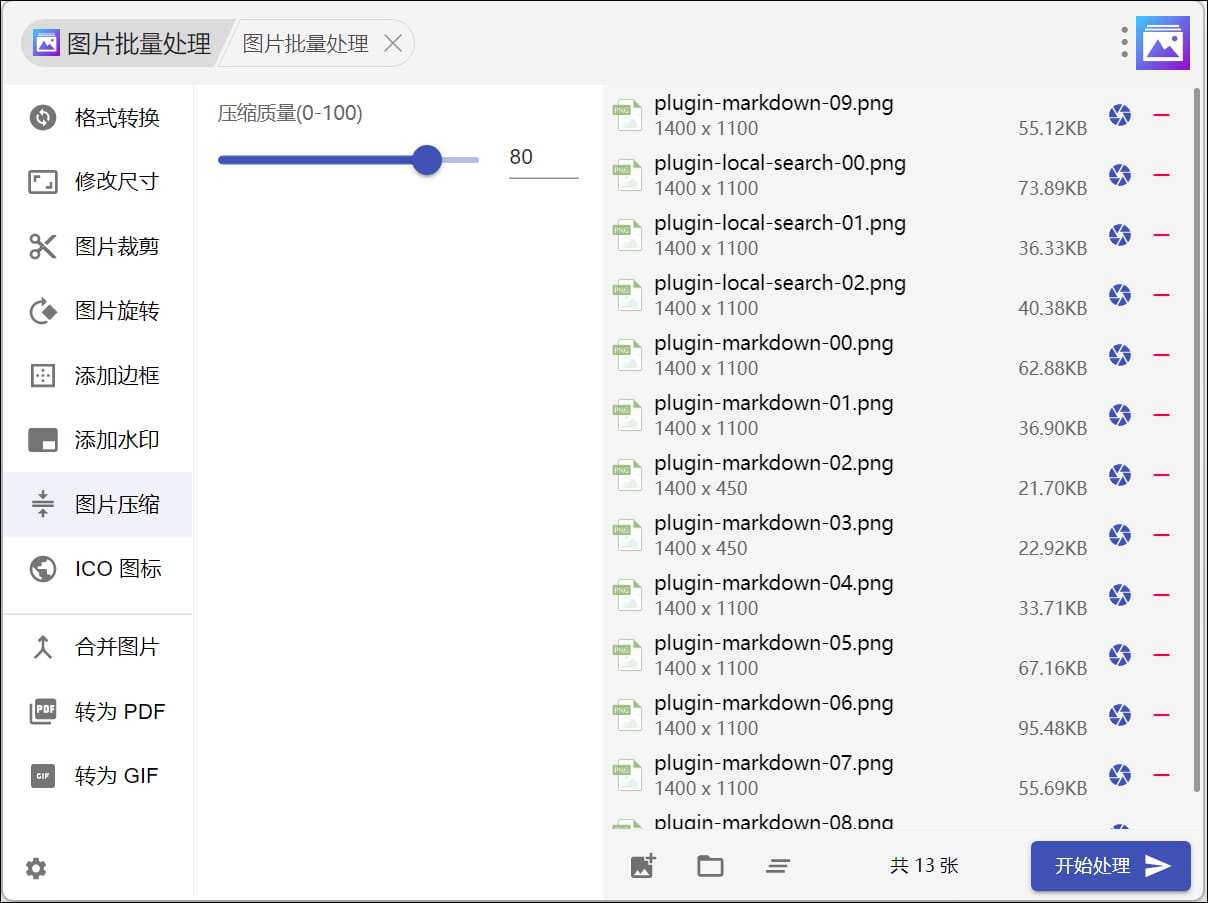Select 图片压缩 compression item

pyautogui.click(x=97, y=504)
